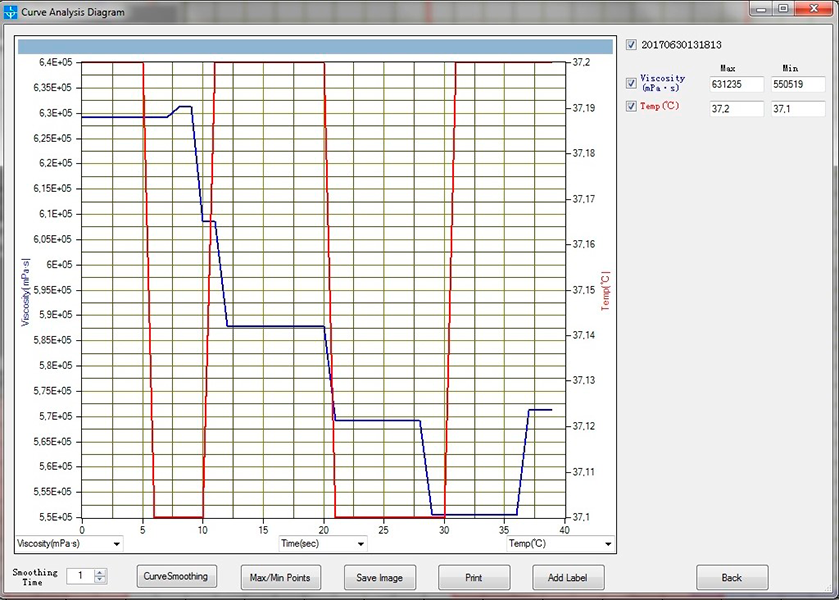Screen dimensions: 839x600
Task: Open the Temp(°C) right axis dropdown
Action: point(606,544)
